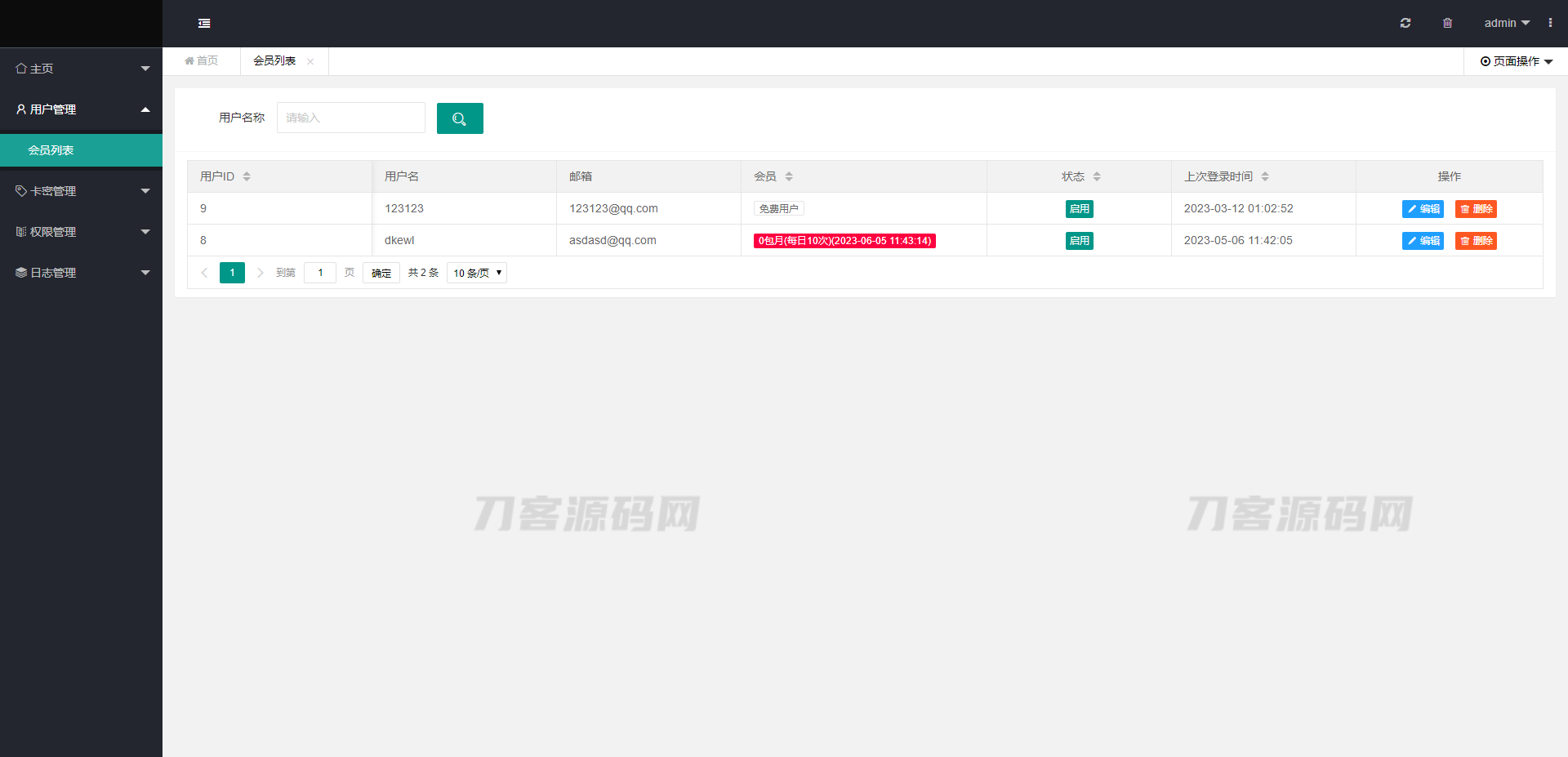Toggle 启用 status for user 123123
Image resolution: width=1568 pixels, height=757 pixels.
pyautogui.click(x=1079, y=209)
